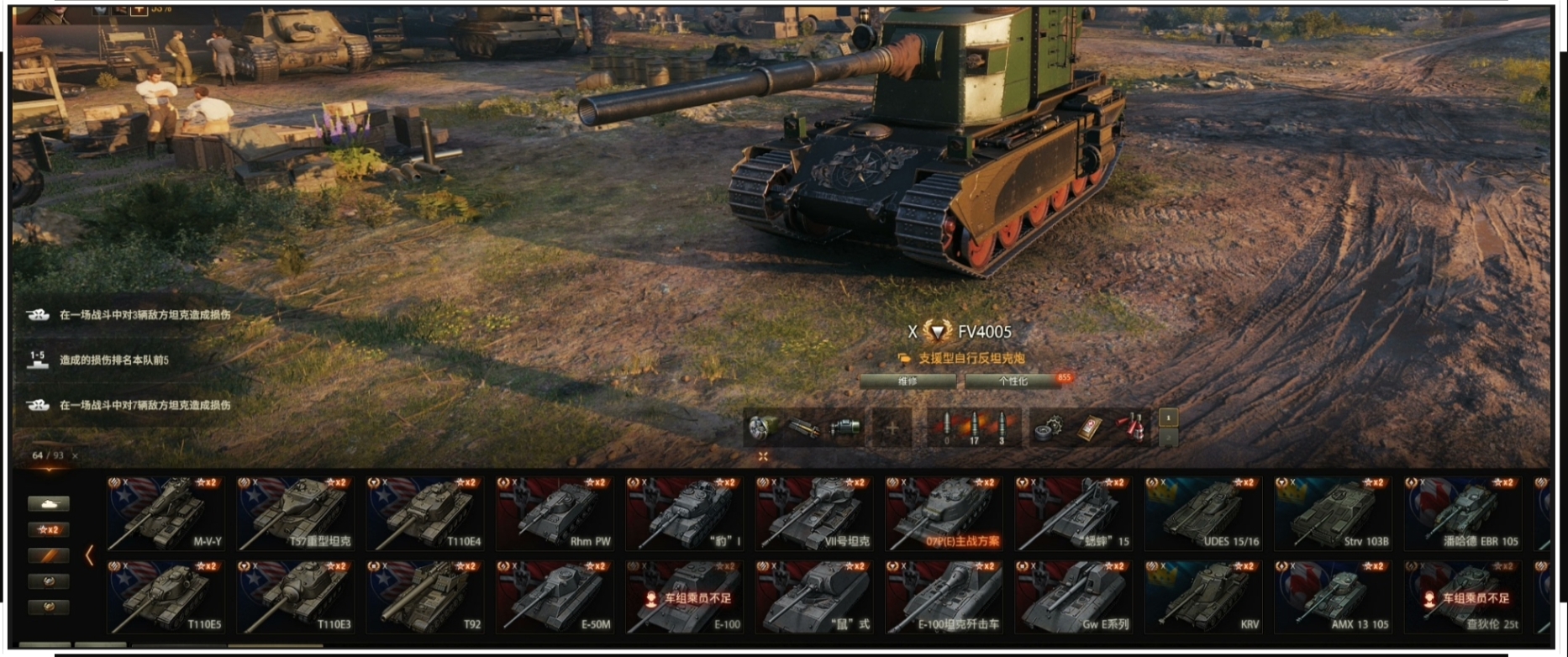Toggle the orange stripe carousel filter

[49, 555]
